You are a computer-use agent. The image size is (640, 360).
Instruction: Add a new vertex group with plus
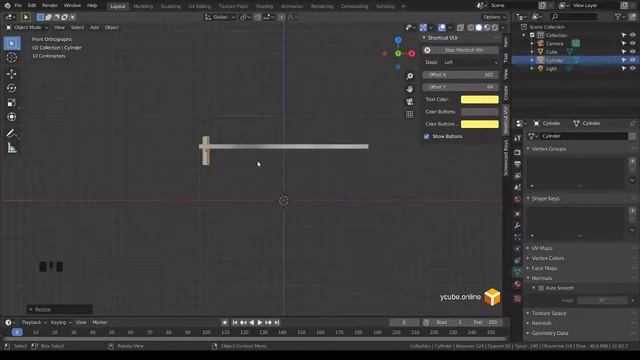pos(632,161)
